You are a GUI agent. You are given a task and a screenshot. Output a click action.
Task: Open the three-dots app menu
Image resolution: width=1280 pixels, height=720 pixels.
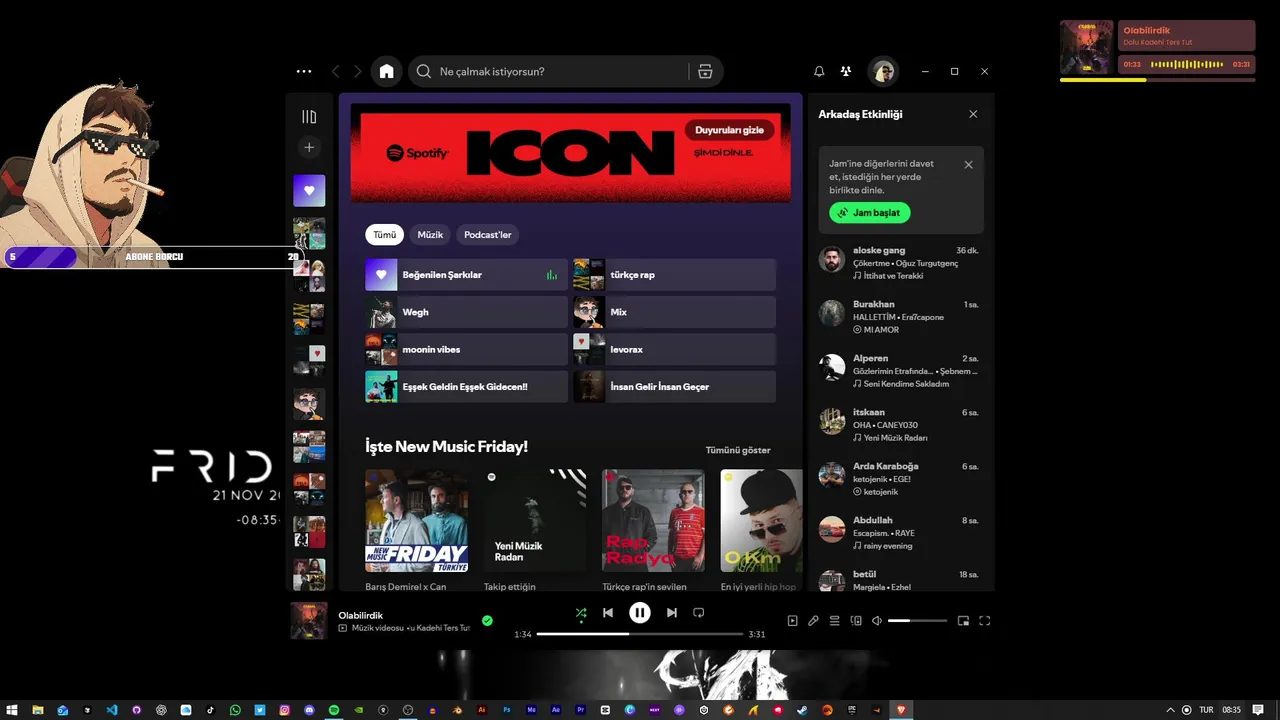(x=304, y=71)
